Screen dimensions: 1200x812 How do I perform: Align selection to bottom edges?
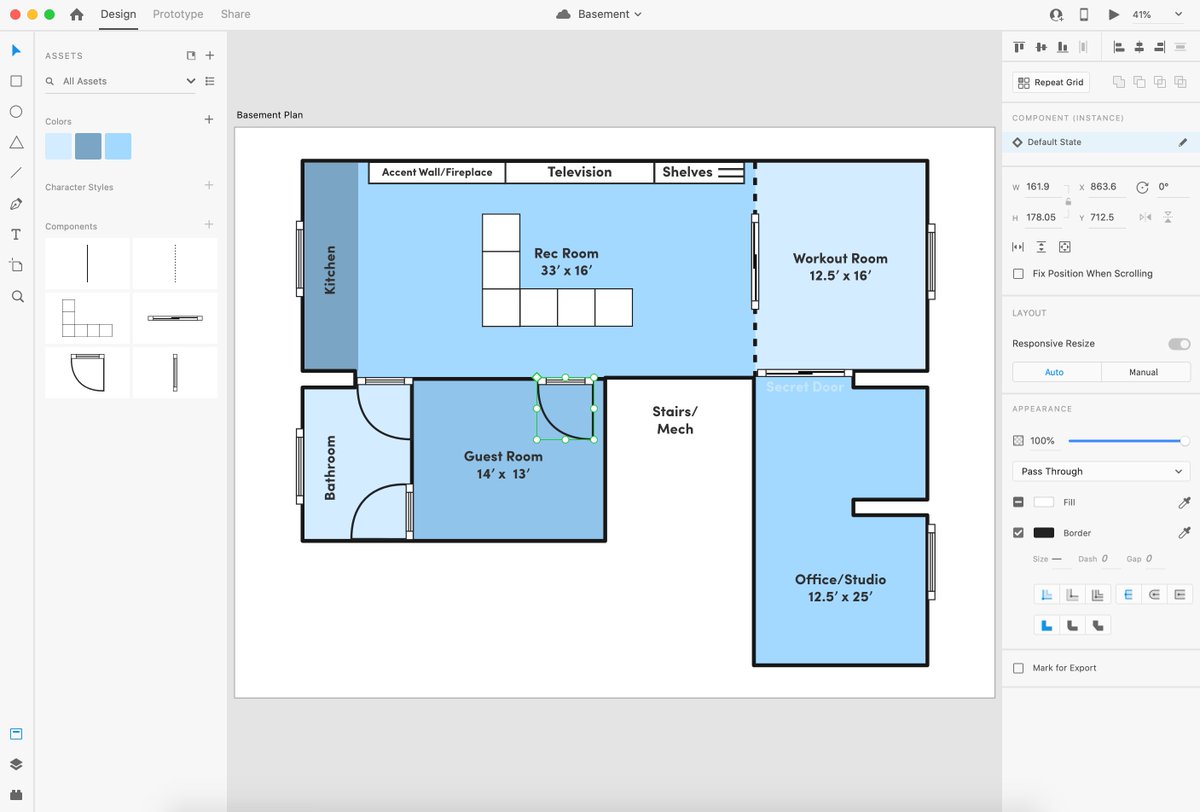[1062, 47]
